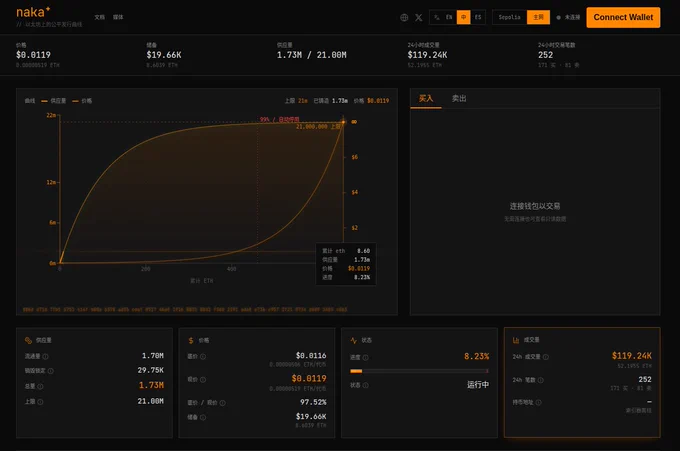Viewport: 680px width, 451px height.
Task: Open the 媒体 media nav link
Action: [118, 17]
